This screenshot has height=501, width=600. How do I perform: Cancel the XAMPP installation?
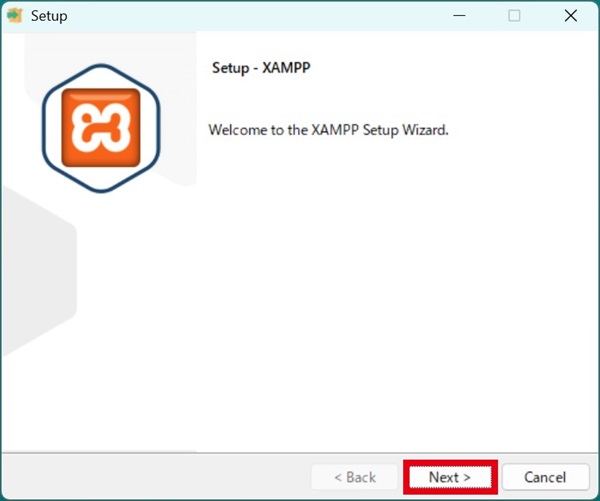pos(545,477)
